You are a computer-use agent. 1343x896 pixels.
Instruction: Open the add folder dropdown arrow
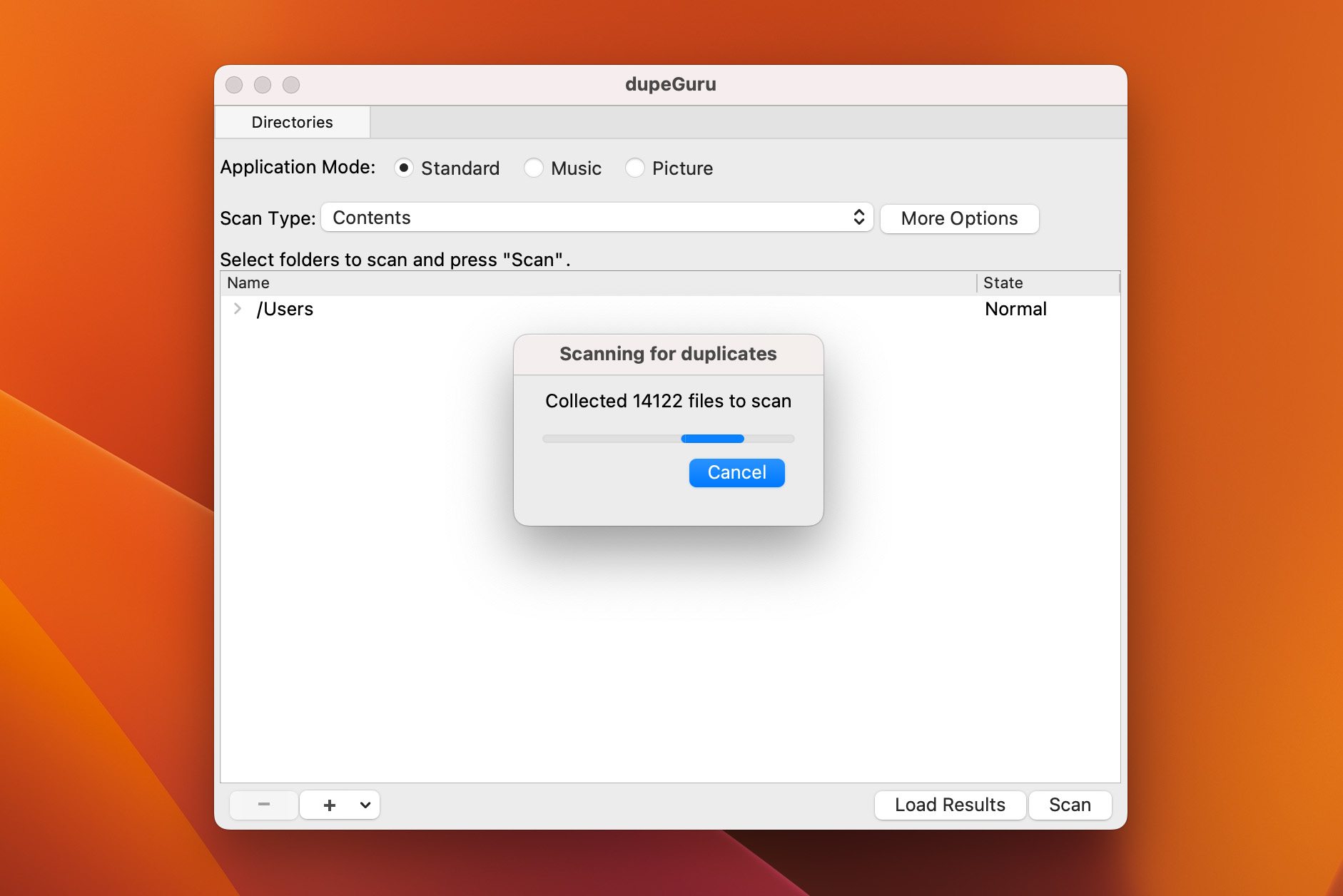coord(365,805)
